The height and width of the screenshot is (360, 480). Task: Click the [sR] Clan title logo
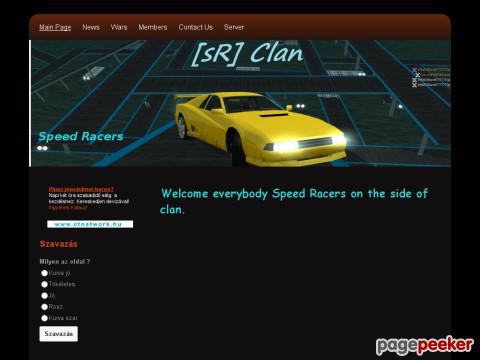coord(248,54)
